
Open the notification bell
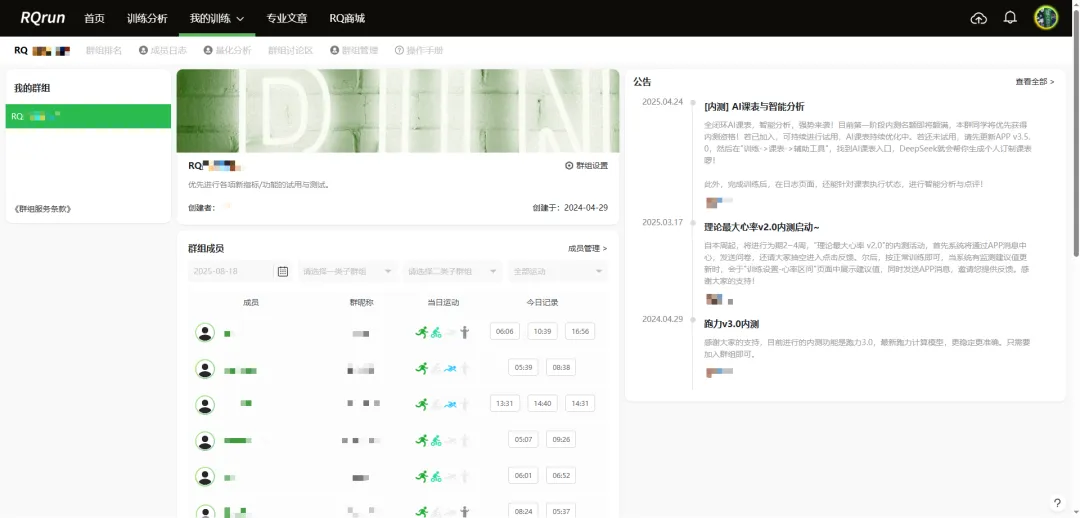(x=1010, y=18)
